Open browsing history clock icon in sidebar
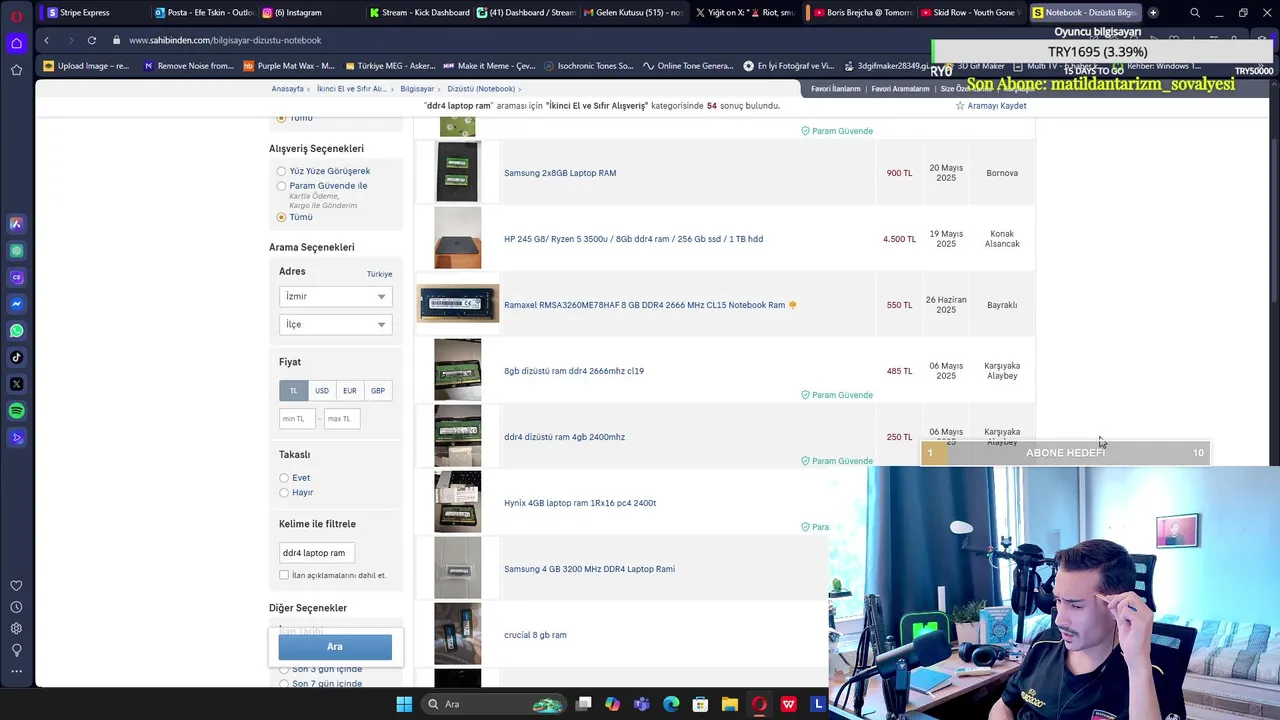 click(x=16, y=607)
